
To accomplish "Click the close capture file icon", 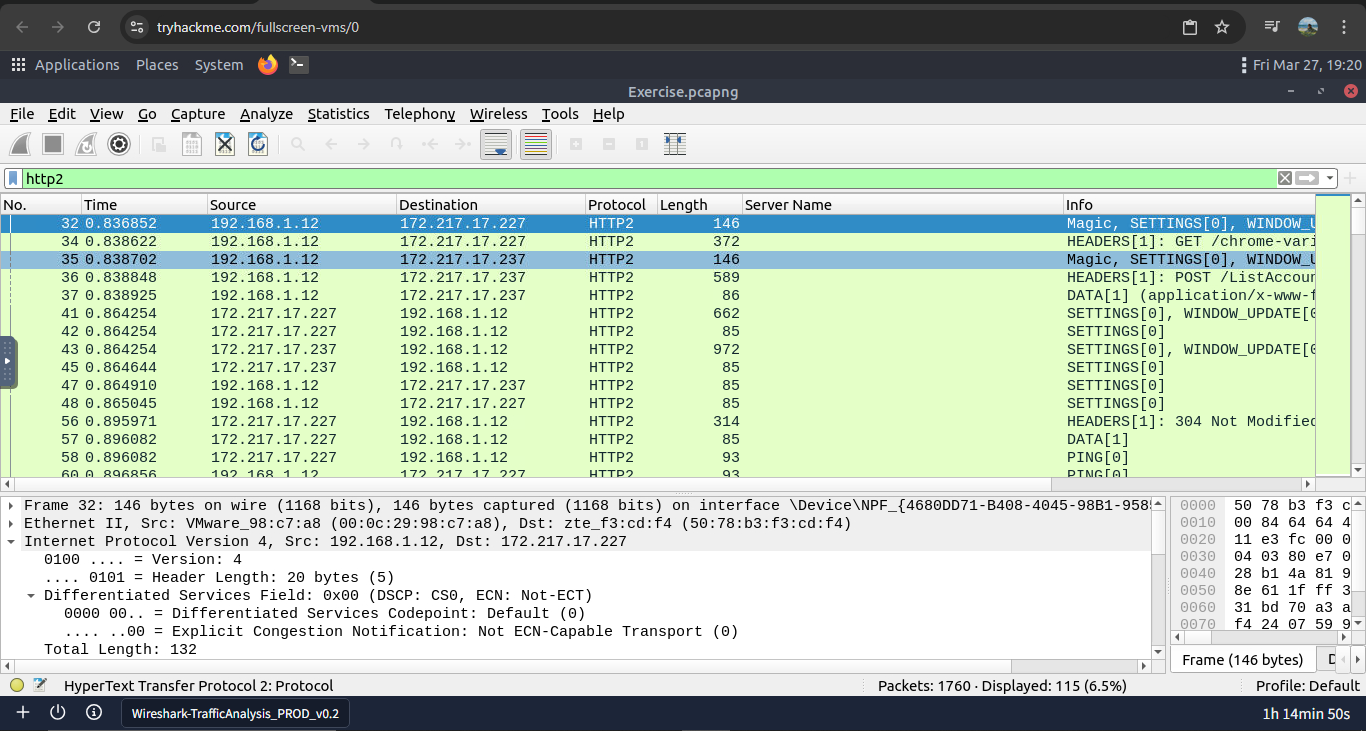I will (225, 144).
